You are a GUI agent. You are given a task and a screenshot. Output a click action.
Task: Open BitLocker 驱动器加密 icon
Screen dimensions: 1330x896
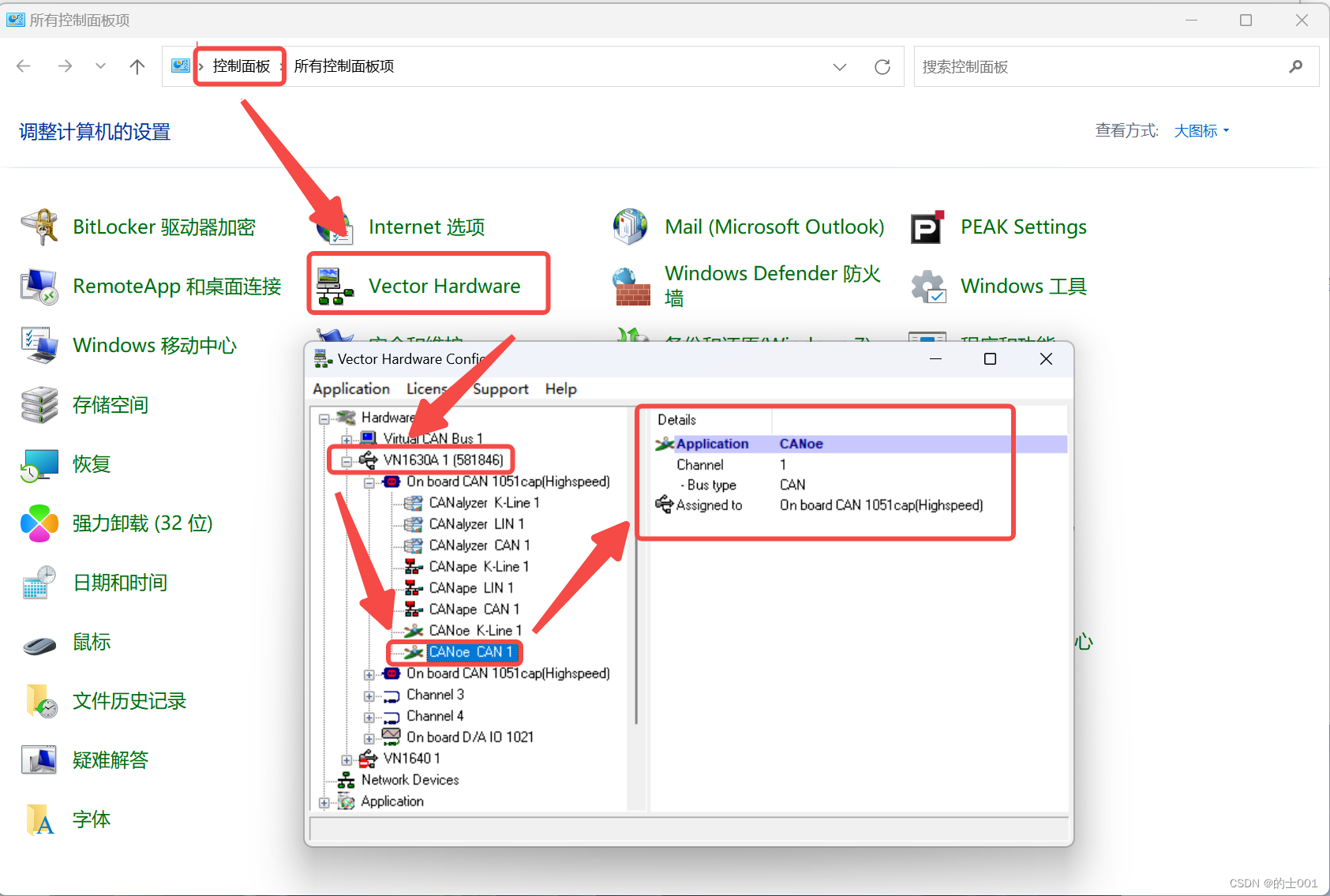tap(39, 227)
